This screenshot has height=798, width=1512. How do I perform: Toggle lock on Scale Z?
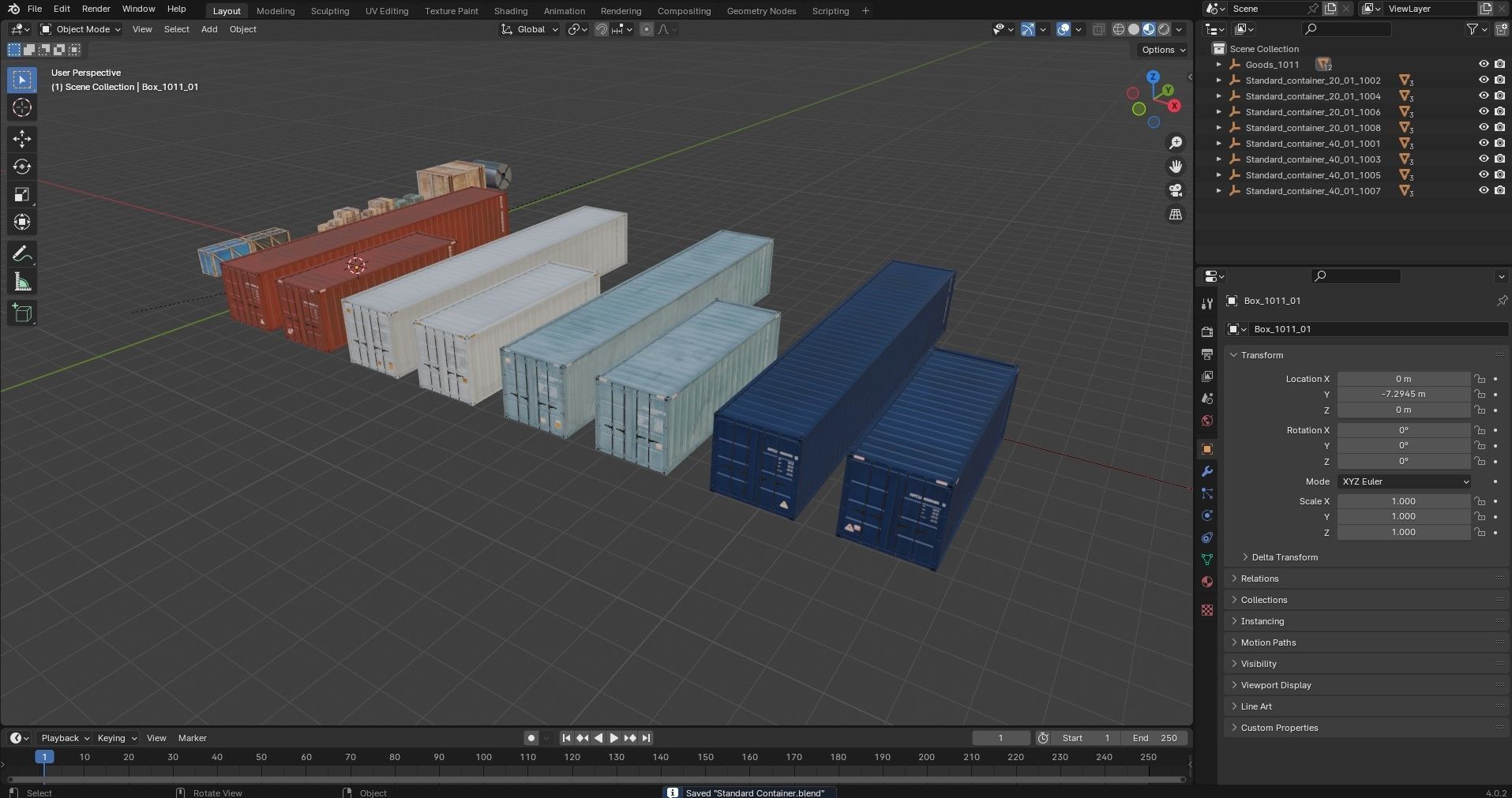click(x=1480, y=533)
